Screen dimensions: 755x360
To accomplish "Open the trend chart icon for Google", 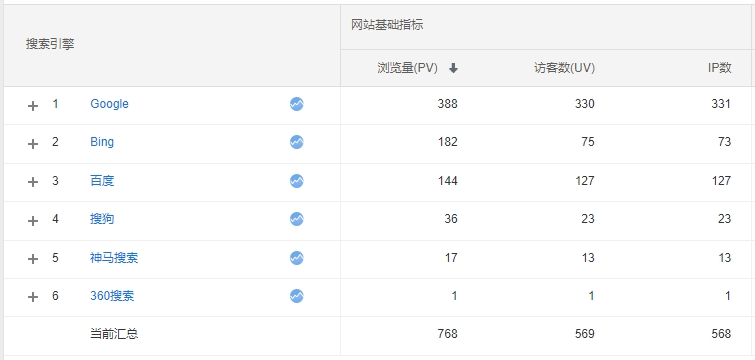I will click(297, 104).
